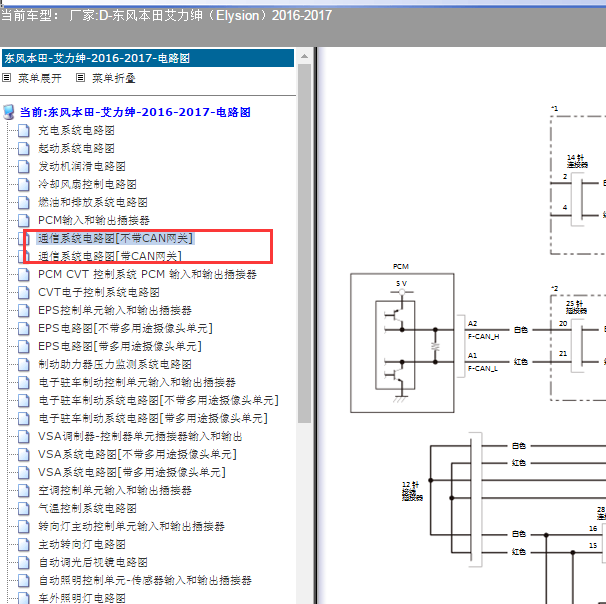Select 通信系统电路图[不带CAN网关] entry
Image resolution: width=606 pixels, height=604 pixels.
[x=115, y=238]
